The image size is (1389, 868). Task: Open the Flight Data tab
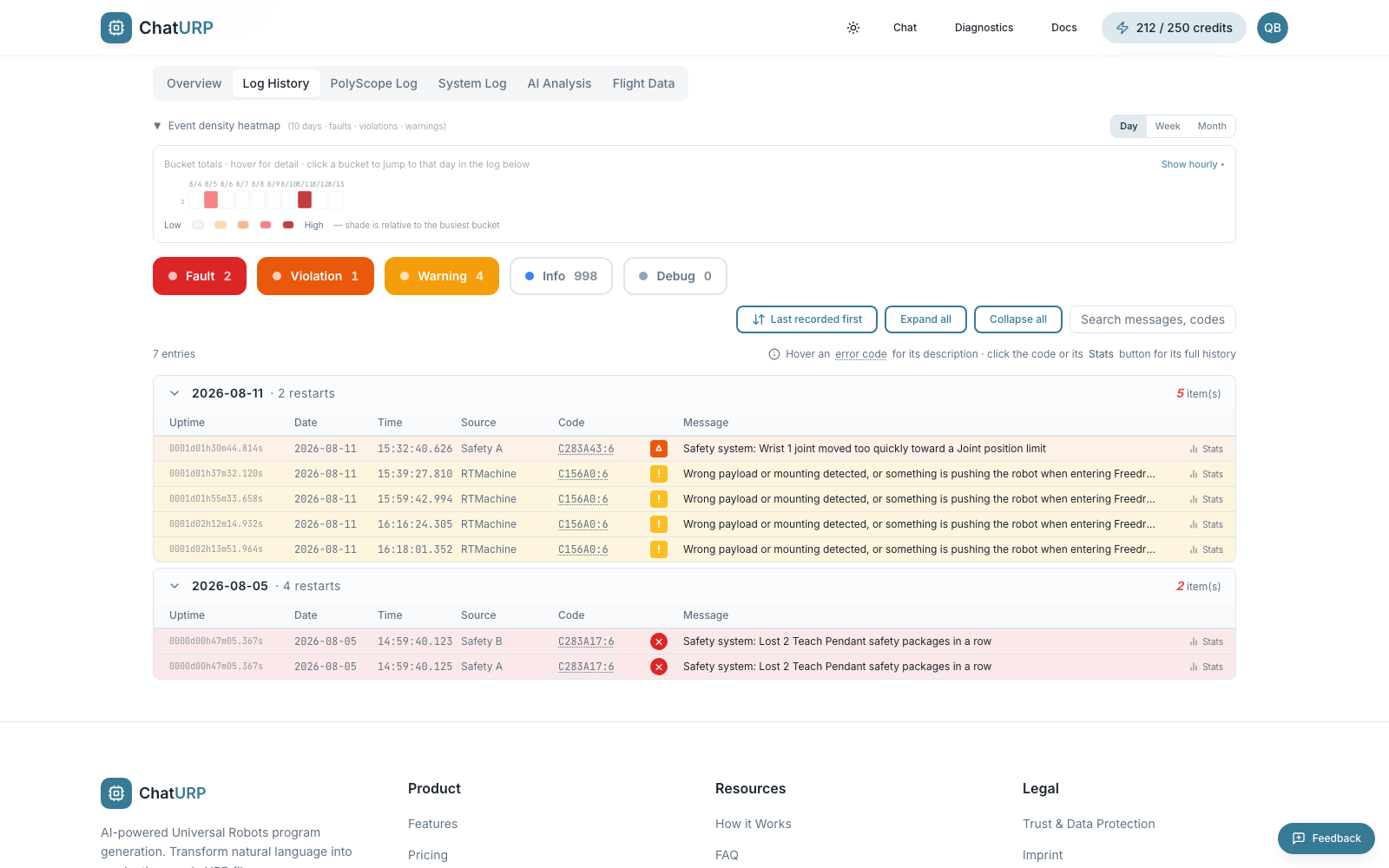(643, 83)
